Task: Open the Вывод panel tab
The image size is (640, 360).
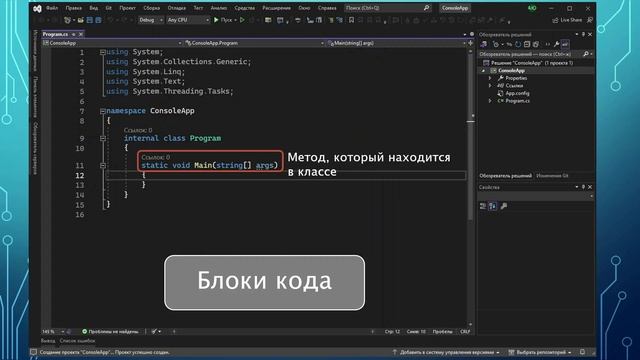Action: (48, 341)
